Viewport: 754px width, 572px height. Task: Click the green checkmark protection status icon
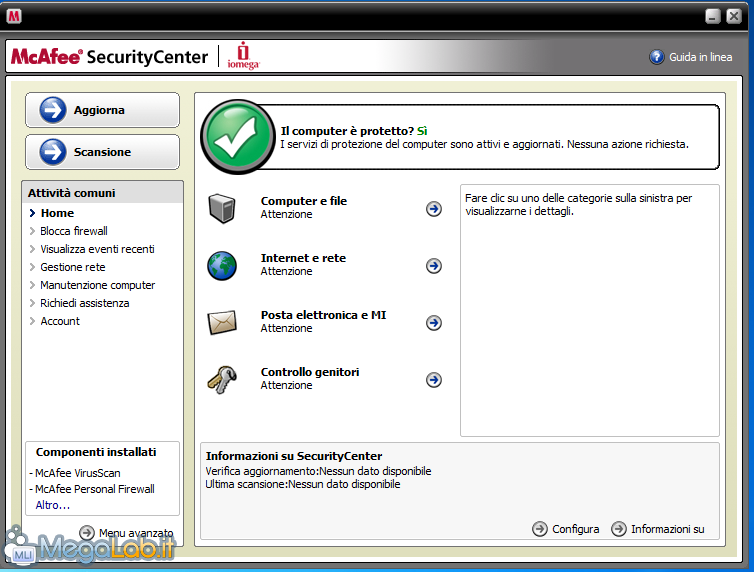coord(238,137)
